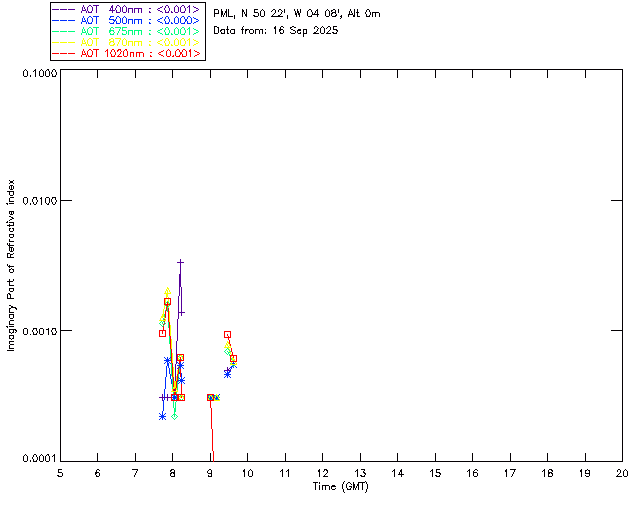Click the y-axis label 0.0010
The height and width of the screenshot is (512, 640).
(x=39, y=331)
